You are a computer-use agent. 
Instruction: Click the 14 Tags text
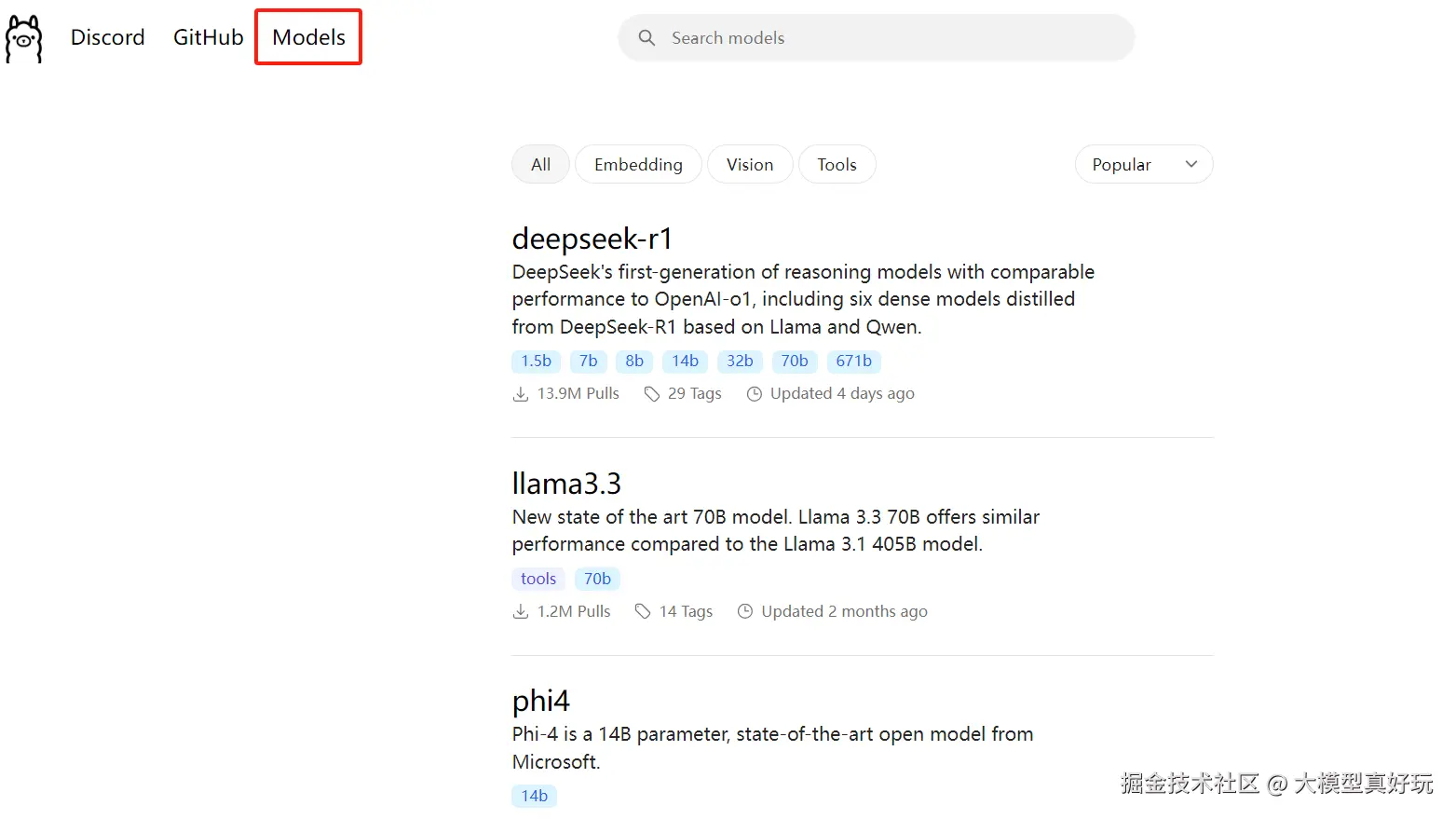[x=686, y=612]
